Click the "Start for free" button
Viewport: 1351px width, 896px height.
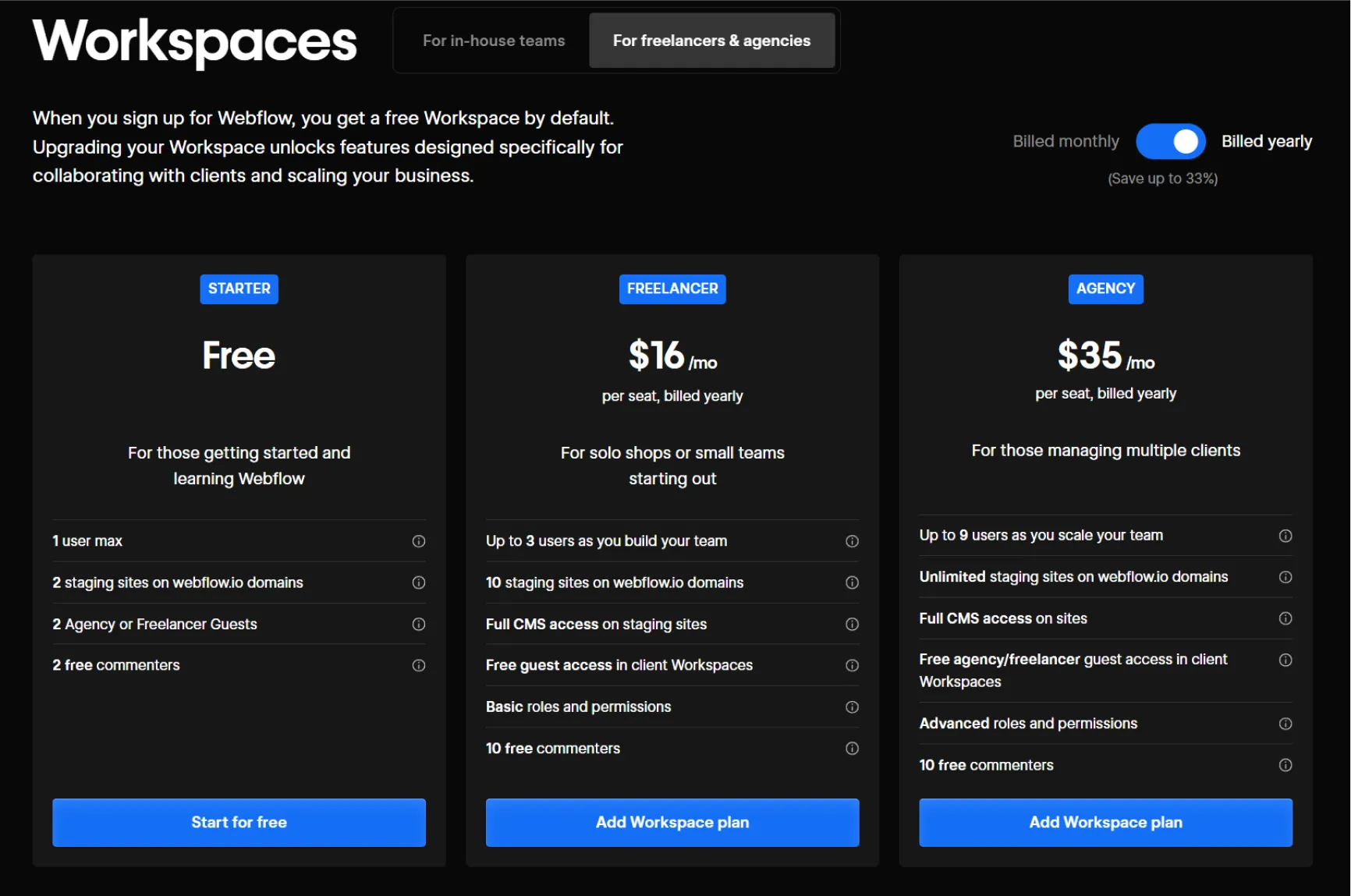pyautogui.click(x=239, y=822)
